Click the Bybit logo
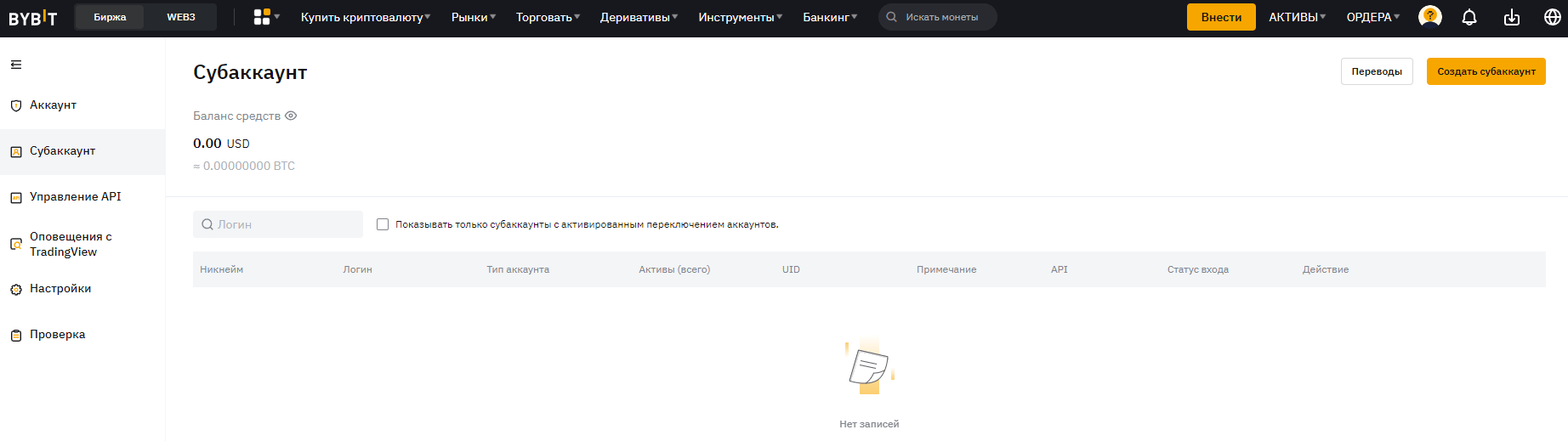 (33, 17)
